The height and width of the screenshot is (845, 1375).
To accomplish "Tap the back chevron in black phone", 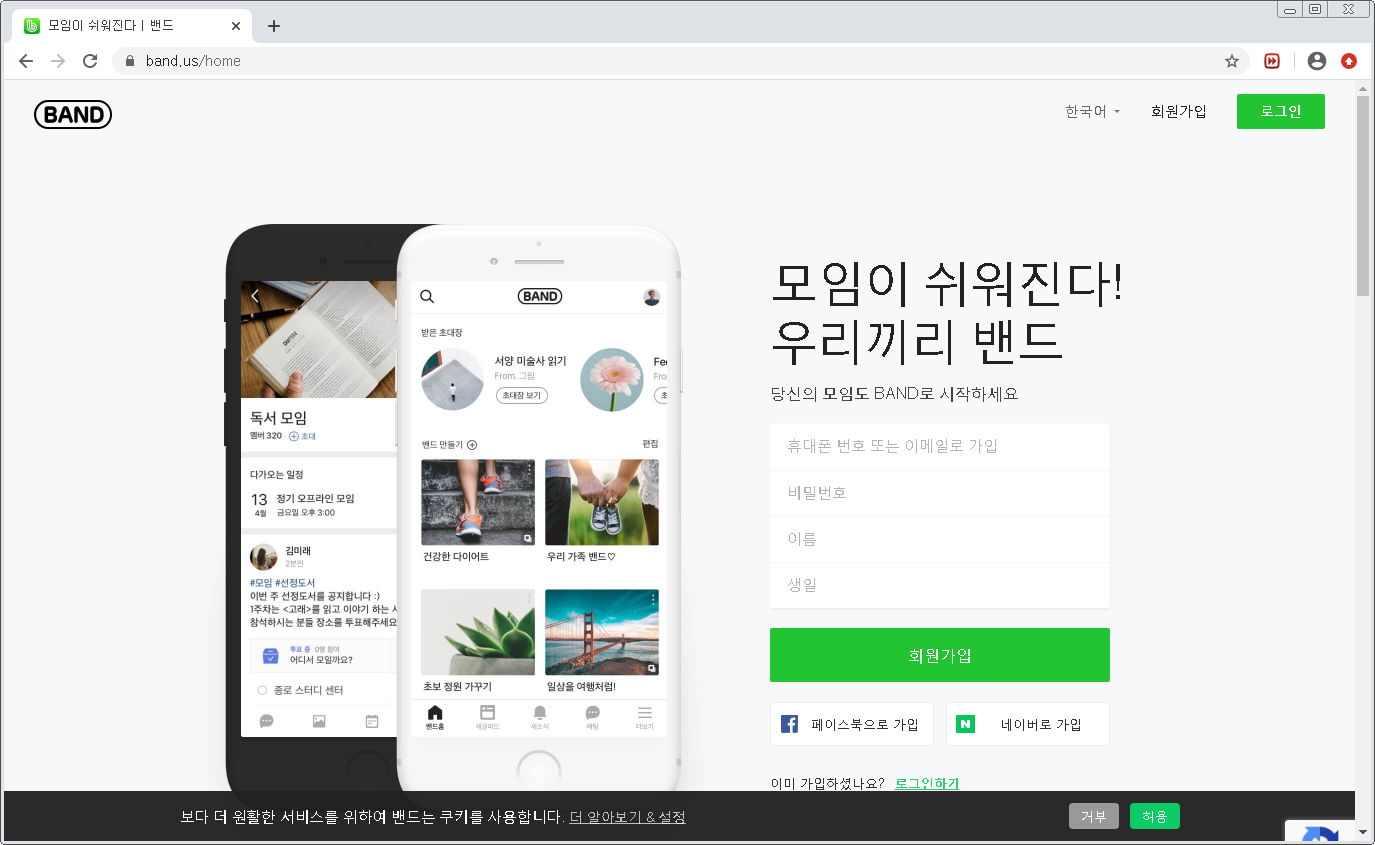I will click(256, 296).
